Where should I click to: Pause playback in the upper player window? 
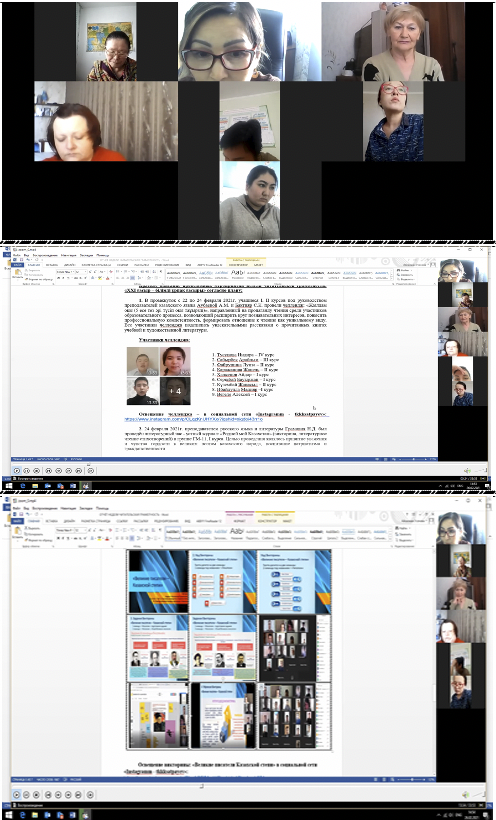tap(27, 471)
